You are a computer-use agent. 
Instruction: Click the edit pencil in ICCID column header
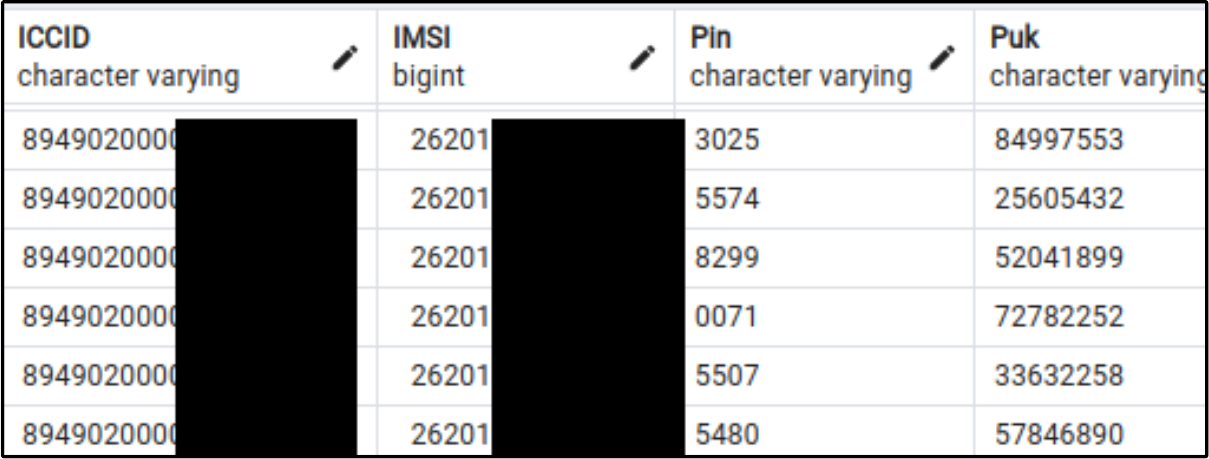click(x=345, y=60)
